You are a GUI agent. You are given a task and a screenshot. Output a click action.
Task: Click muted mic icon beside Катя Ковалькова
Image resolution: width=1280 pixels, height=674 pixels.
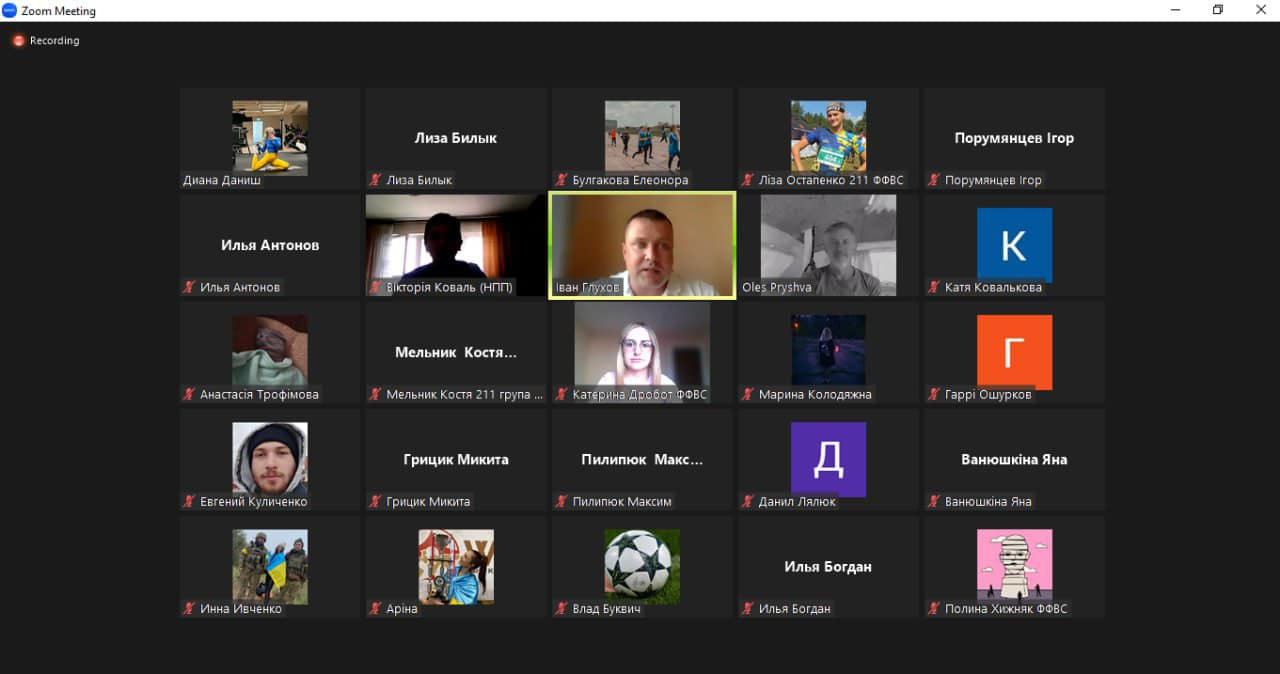tap(933, 287)
